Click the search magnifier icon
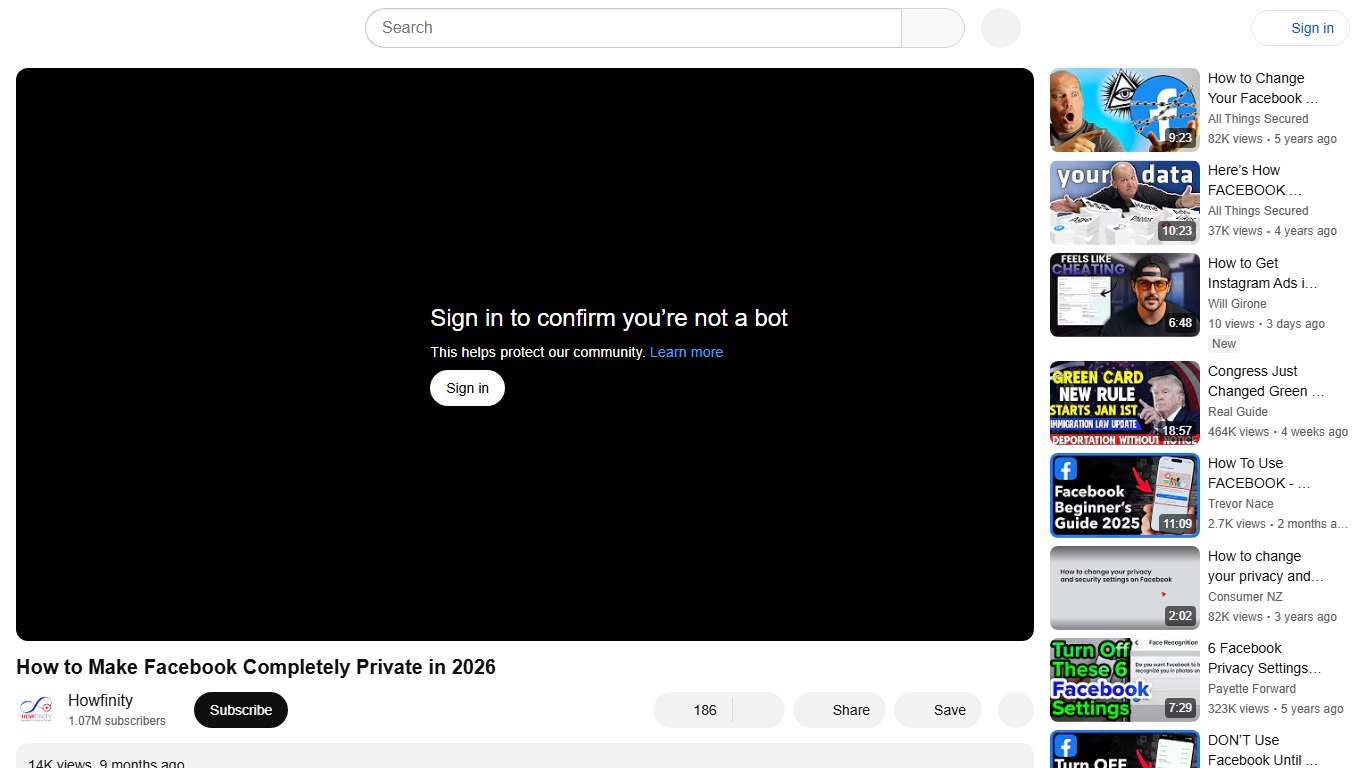Screen dimensions: 1366x768 pyautogui.click(x=931, y=28)
